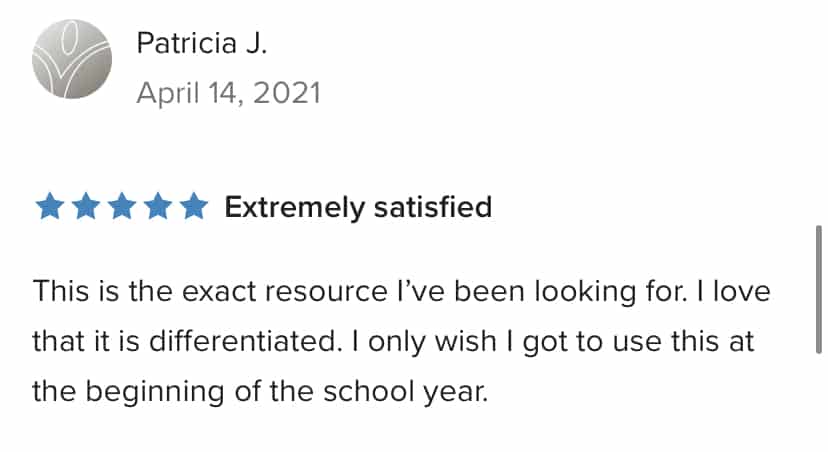This screenshot has height=452, width=828.
Task: Click the Extremely satisfied rating label
Action: [x=358, y=207]
